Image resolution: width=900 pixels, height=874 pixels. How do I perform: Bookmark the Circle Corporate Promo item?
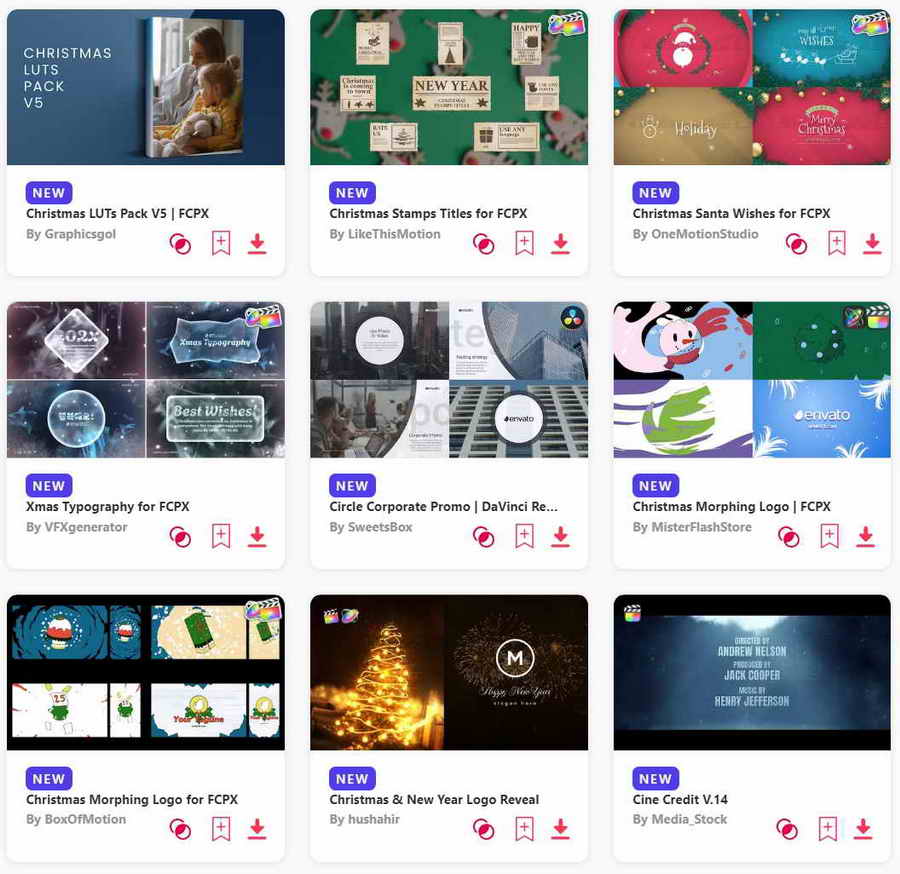[x=524, y=536]
